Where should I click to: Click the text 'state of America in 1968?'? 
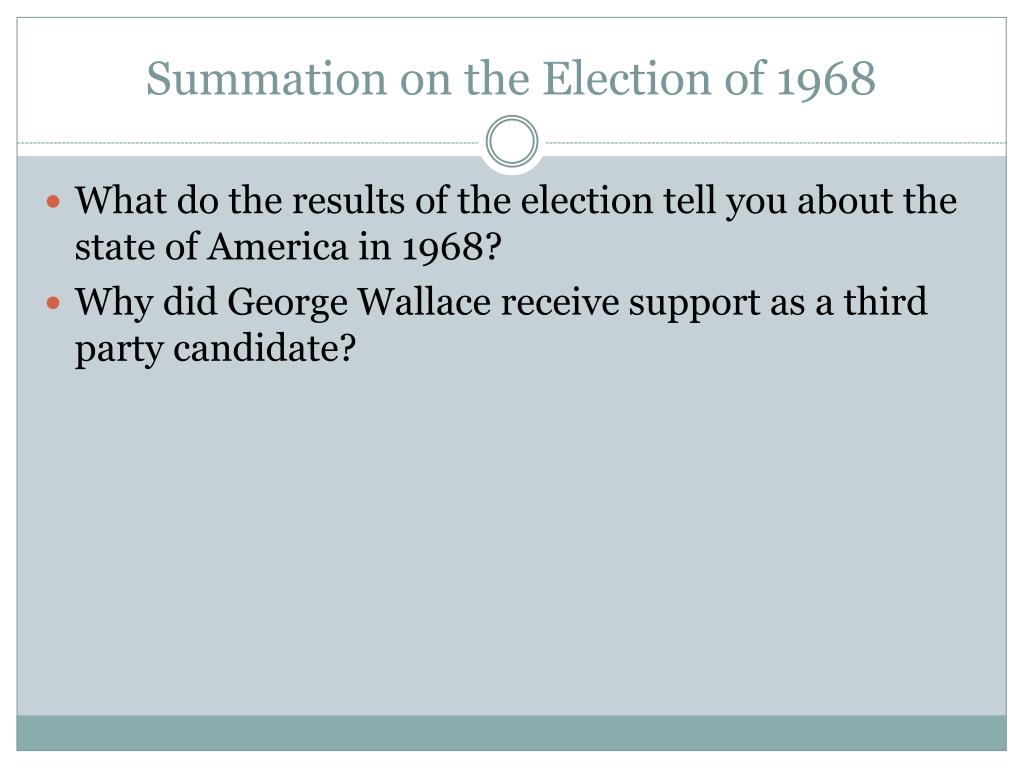(288, 247)
